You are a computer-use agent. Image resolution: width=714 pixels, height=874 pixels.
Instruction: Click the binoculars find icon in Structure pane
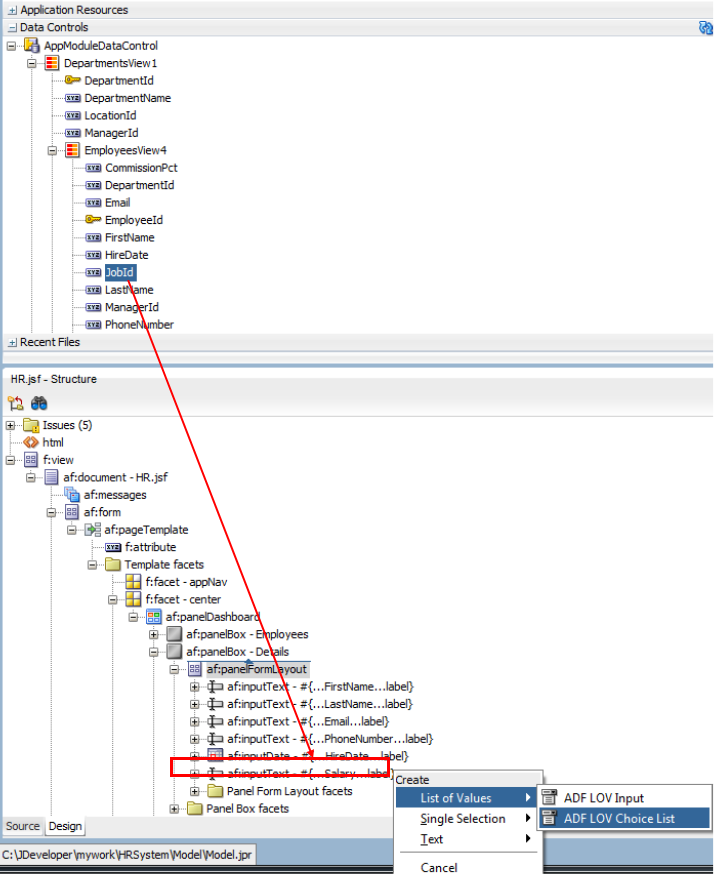pos(39,403)
